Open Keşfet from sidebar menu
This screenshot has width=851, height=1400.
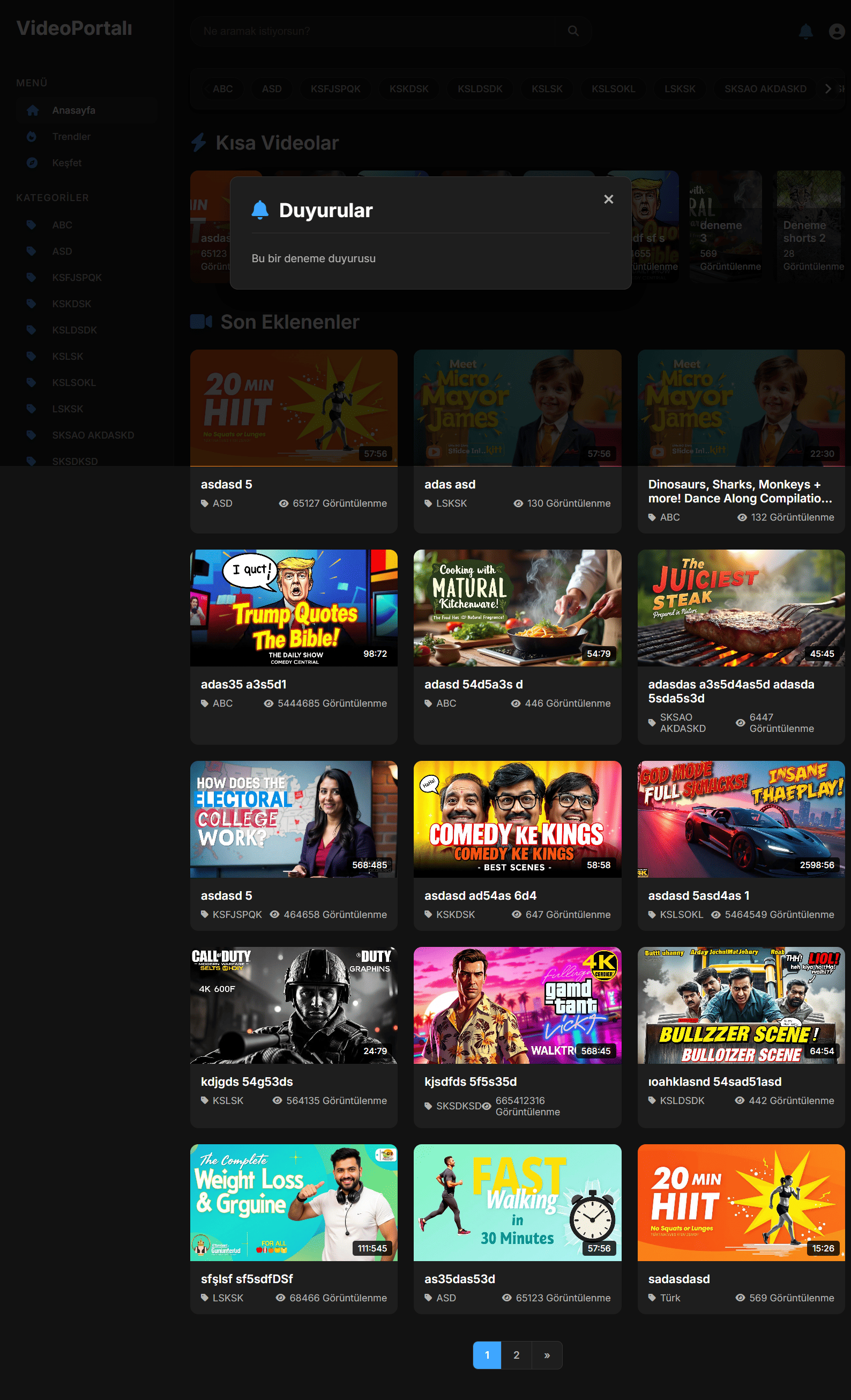[x=87, y=162]
